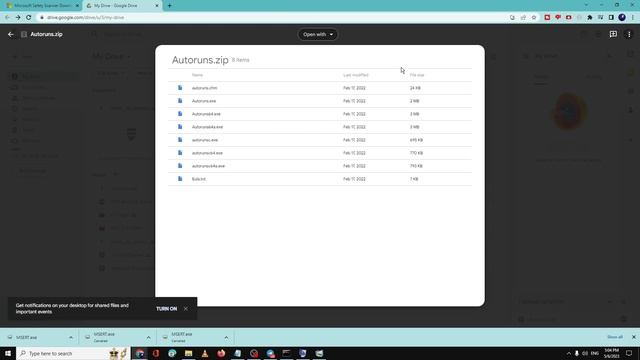This screenshot has width=640, height=360.
Task: Expand options for first MSERT.exe download
Action: pos(71,338)
